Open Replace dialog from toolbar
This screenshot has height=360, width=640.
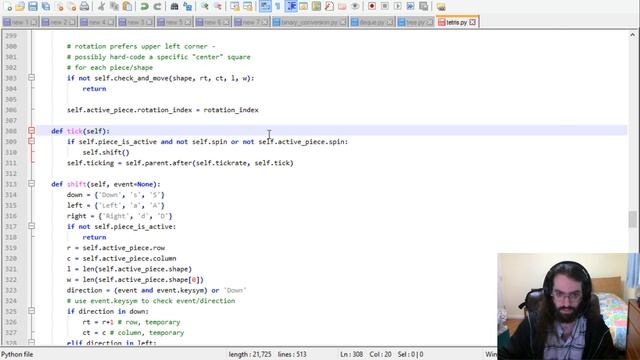coord(188,6)
